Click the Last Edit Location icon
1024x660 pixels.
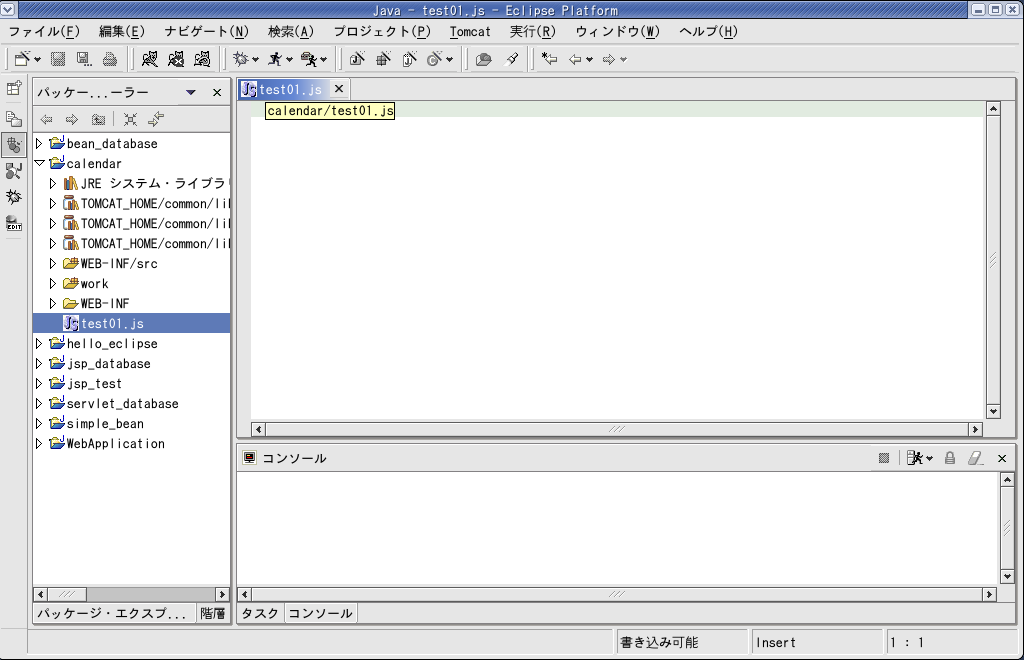549,59
